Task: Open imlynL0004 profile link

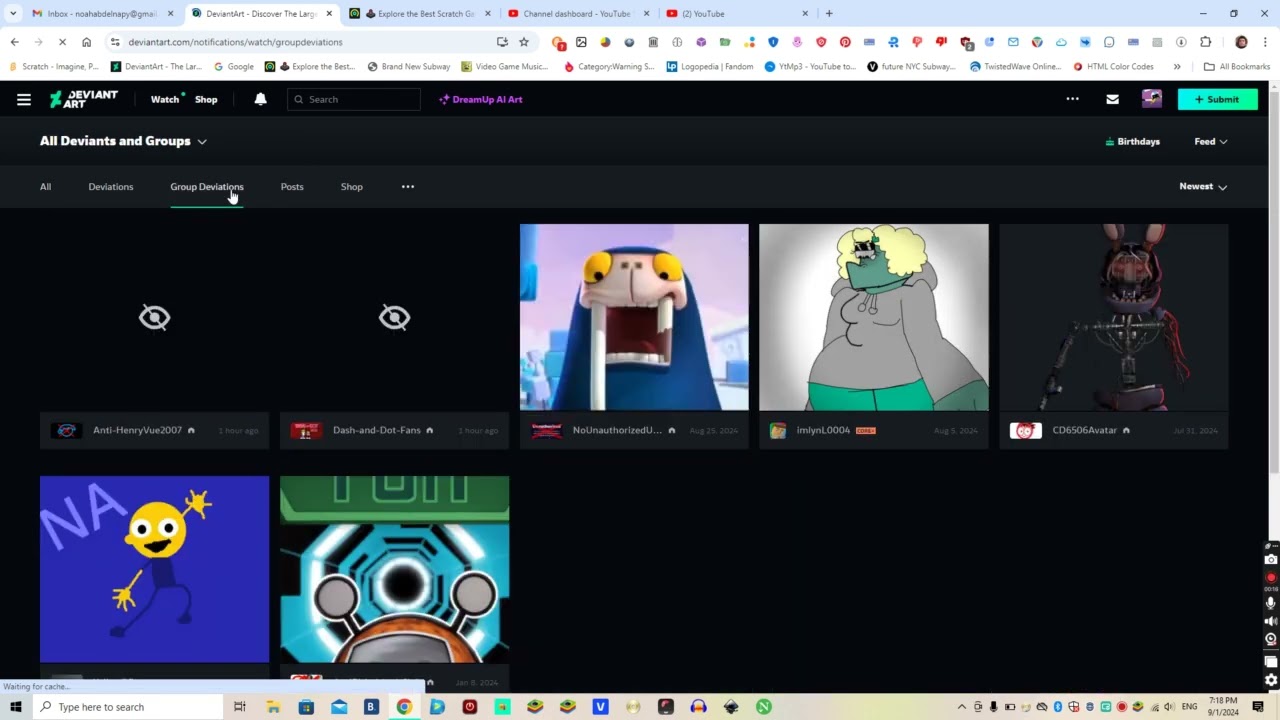Action: (823, 430)
